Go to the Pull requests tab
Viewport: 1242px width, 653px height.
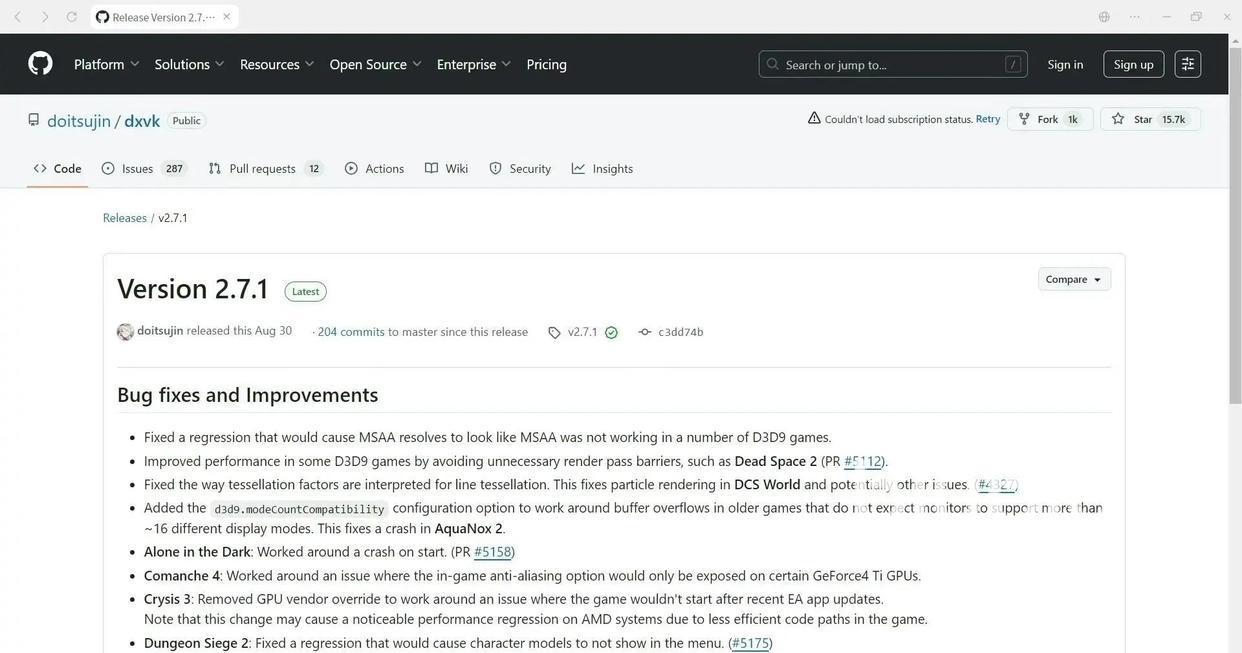[264, 168]
